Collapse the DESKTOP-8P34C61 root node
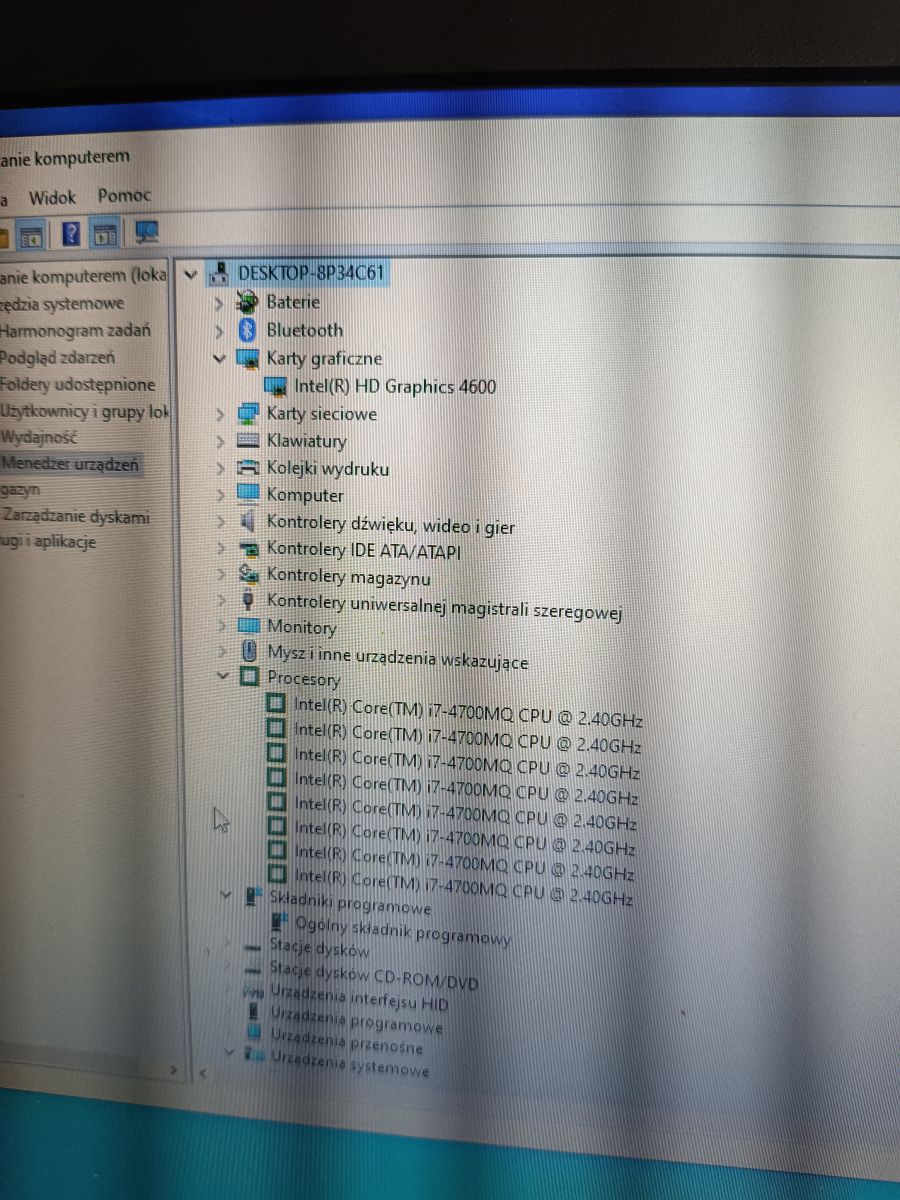 [191, 274]
